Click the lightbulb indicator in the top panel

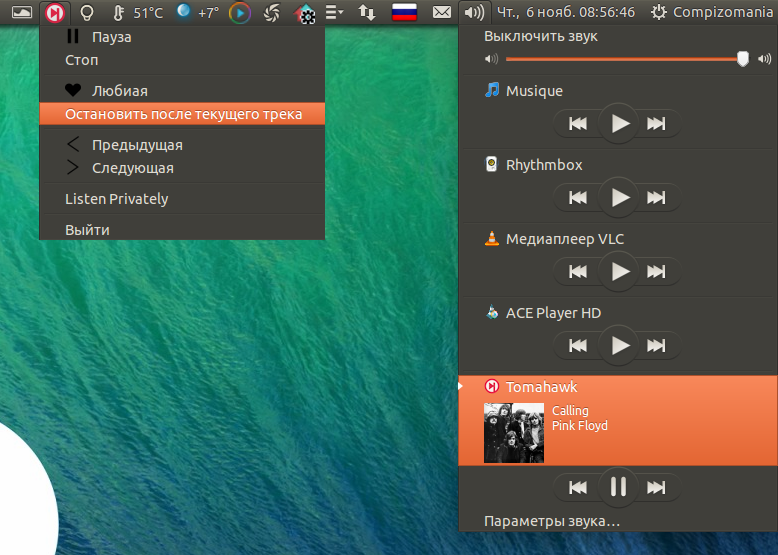tap(87, 12)
